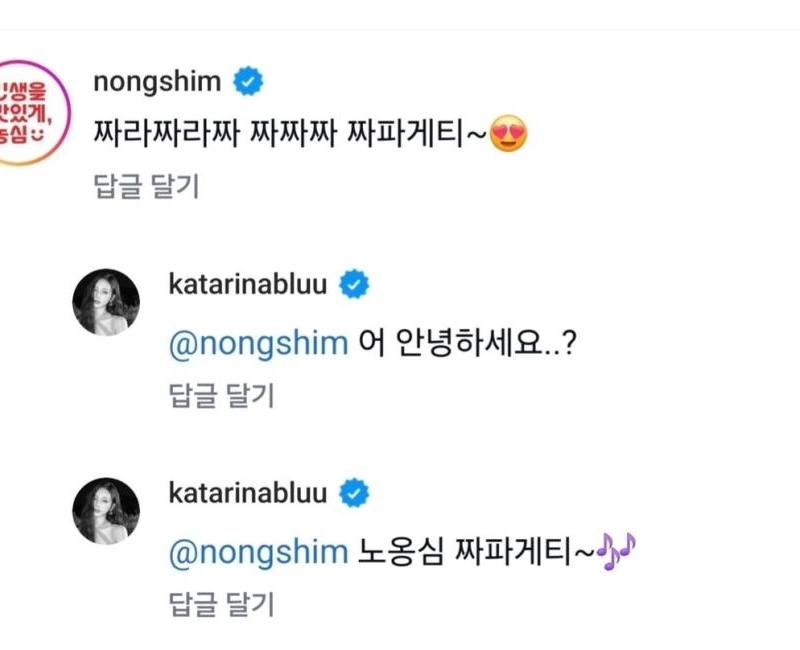800x650 pixels.
Task: Click the purple music notes emoji
Action: point(616,549)
